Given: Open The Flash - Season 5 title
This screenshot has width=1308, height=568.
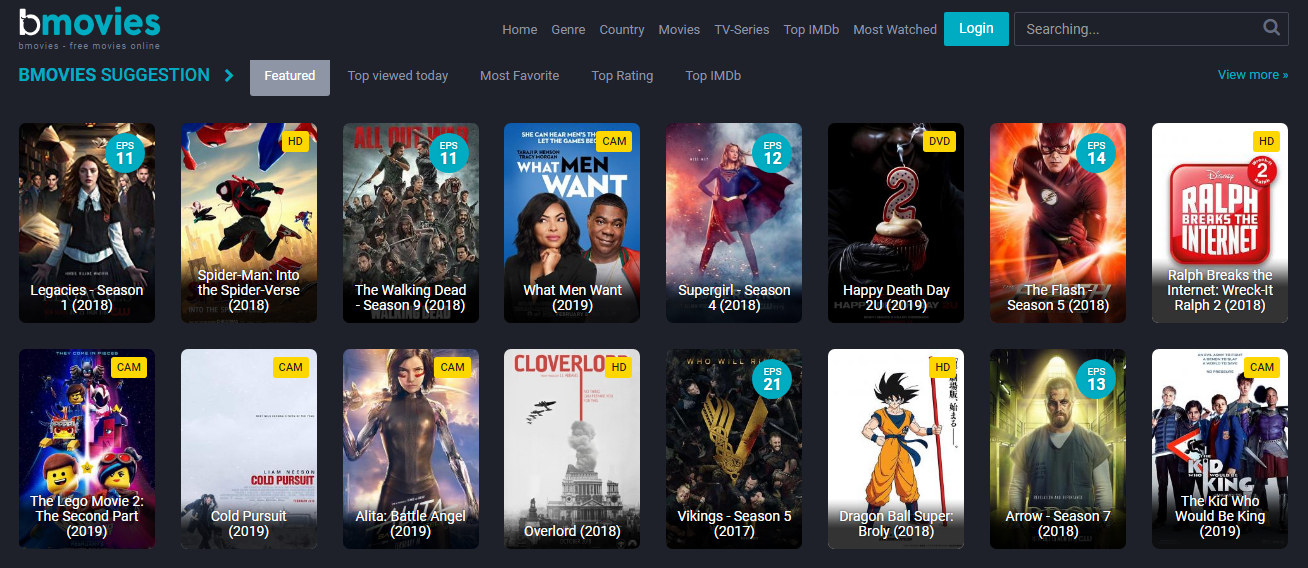Looking at the screenshot, I should coord(1059,298).
